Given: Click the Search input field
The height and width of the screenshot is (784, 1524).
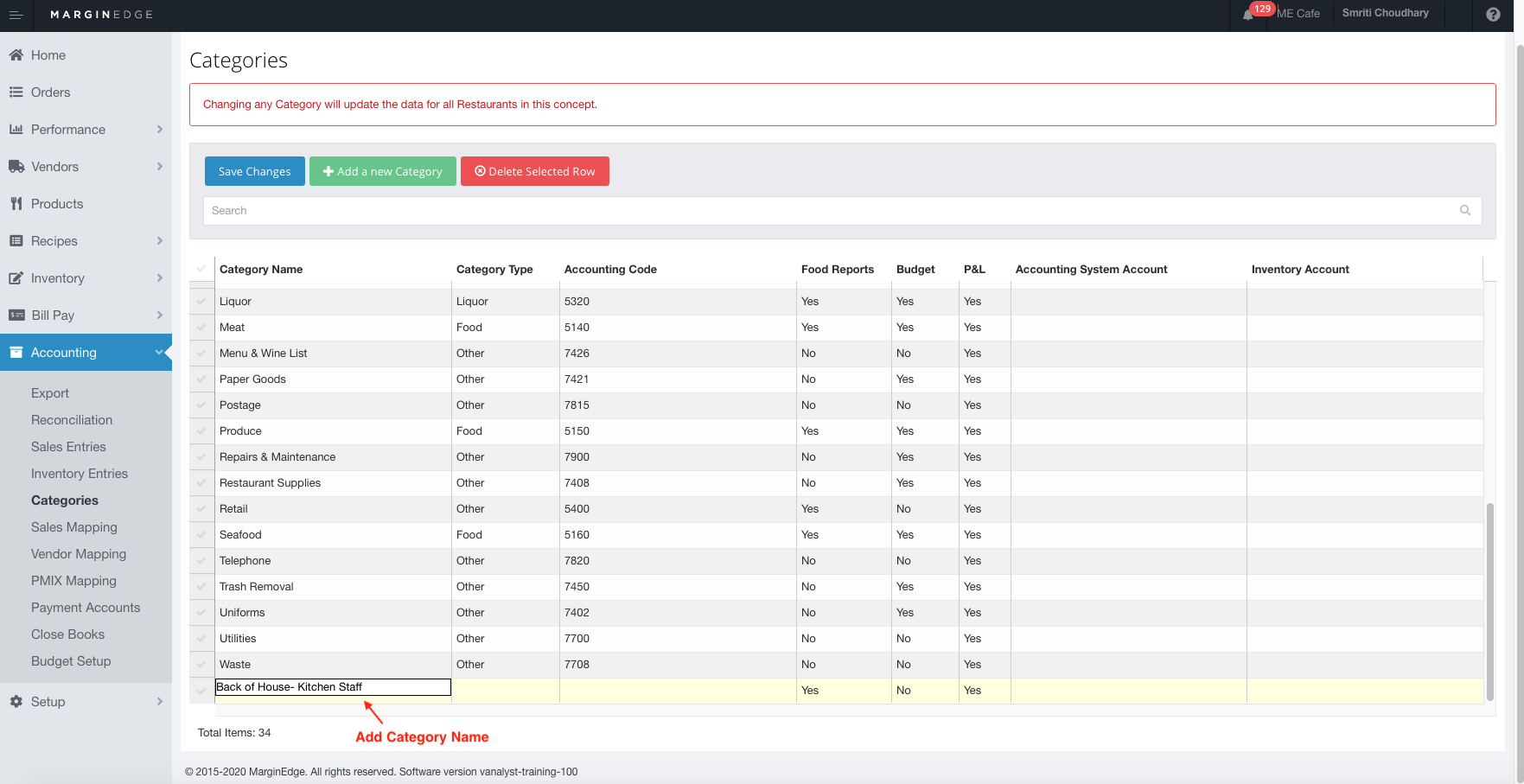Looking at the screenshot, I should [843, 211].
